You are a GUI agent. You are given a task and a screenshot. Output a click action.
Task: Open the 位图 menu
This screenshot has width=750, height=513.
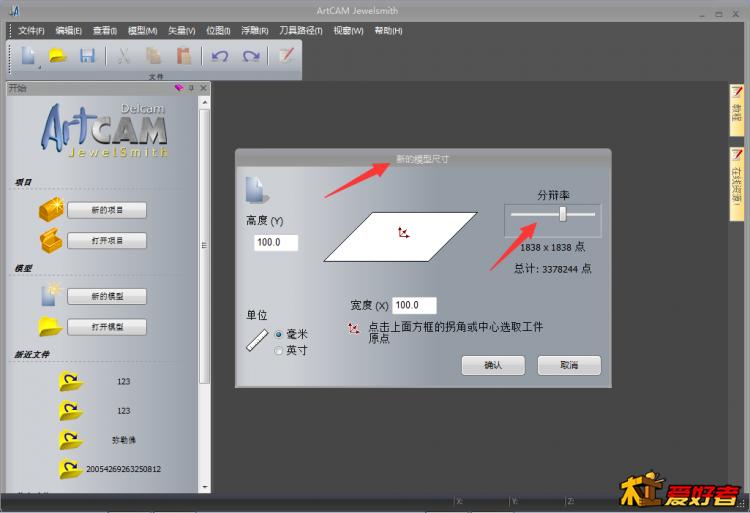(x=218, y=31)
